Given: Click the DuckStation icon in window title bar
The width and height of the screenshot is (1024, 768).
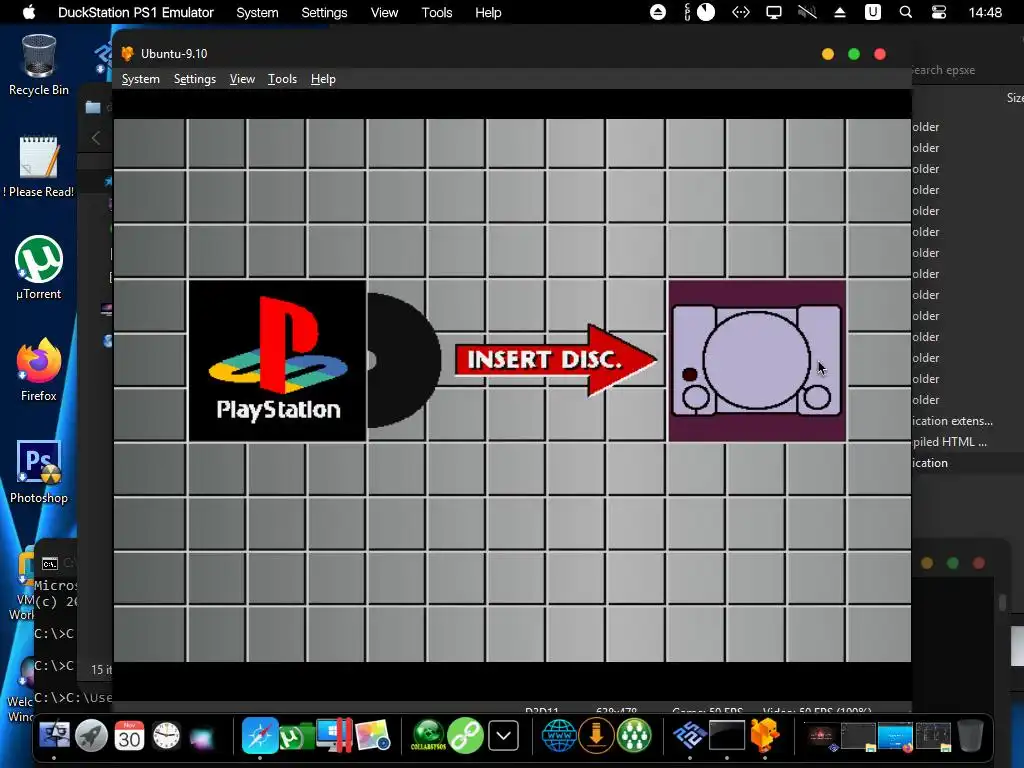Looking at the screenshot, I should tap(128, 54).
